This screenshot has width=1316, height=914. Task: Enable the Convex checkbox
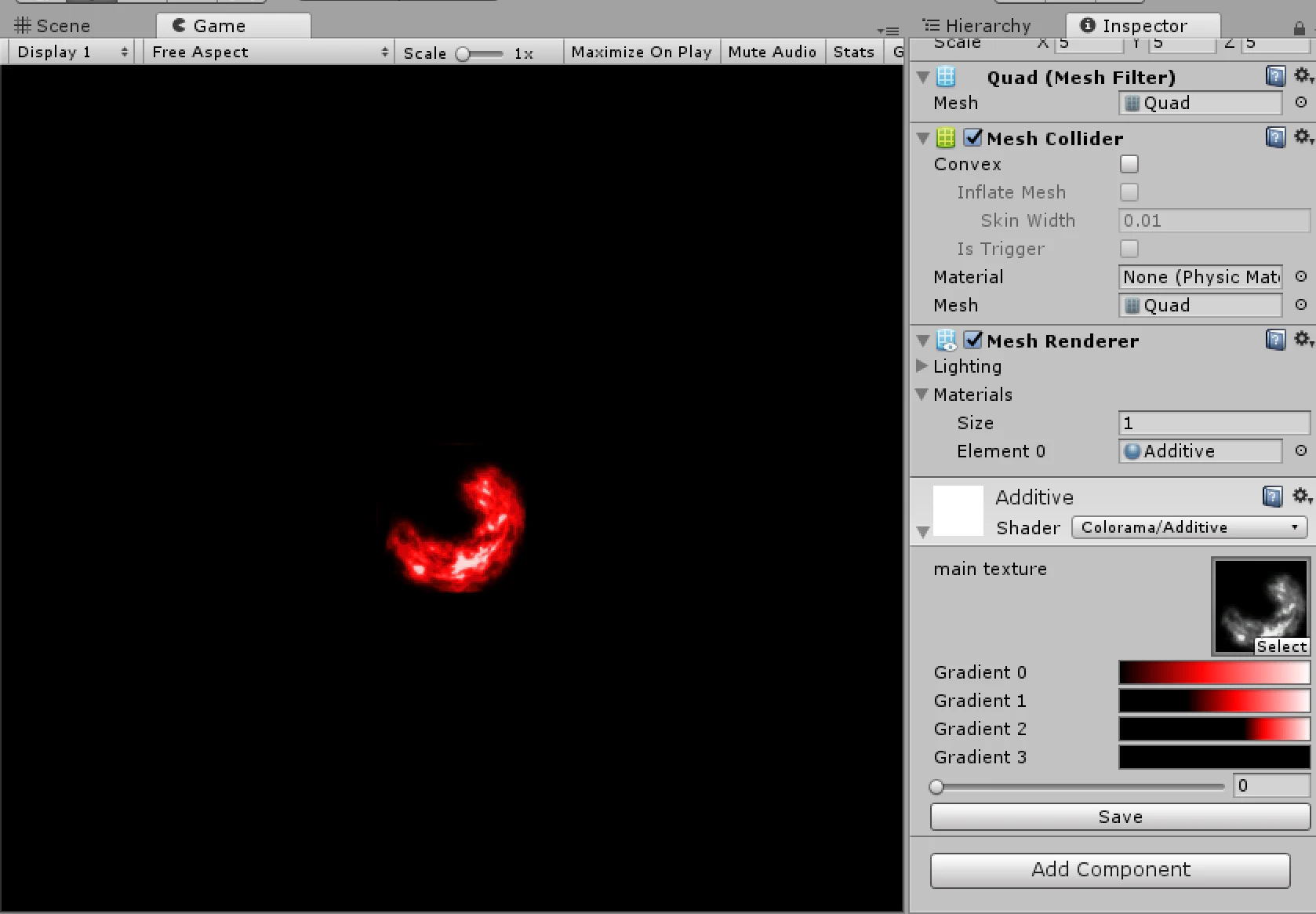[1129, 164]
